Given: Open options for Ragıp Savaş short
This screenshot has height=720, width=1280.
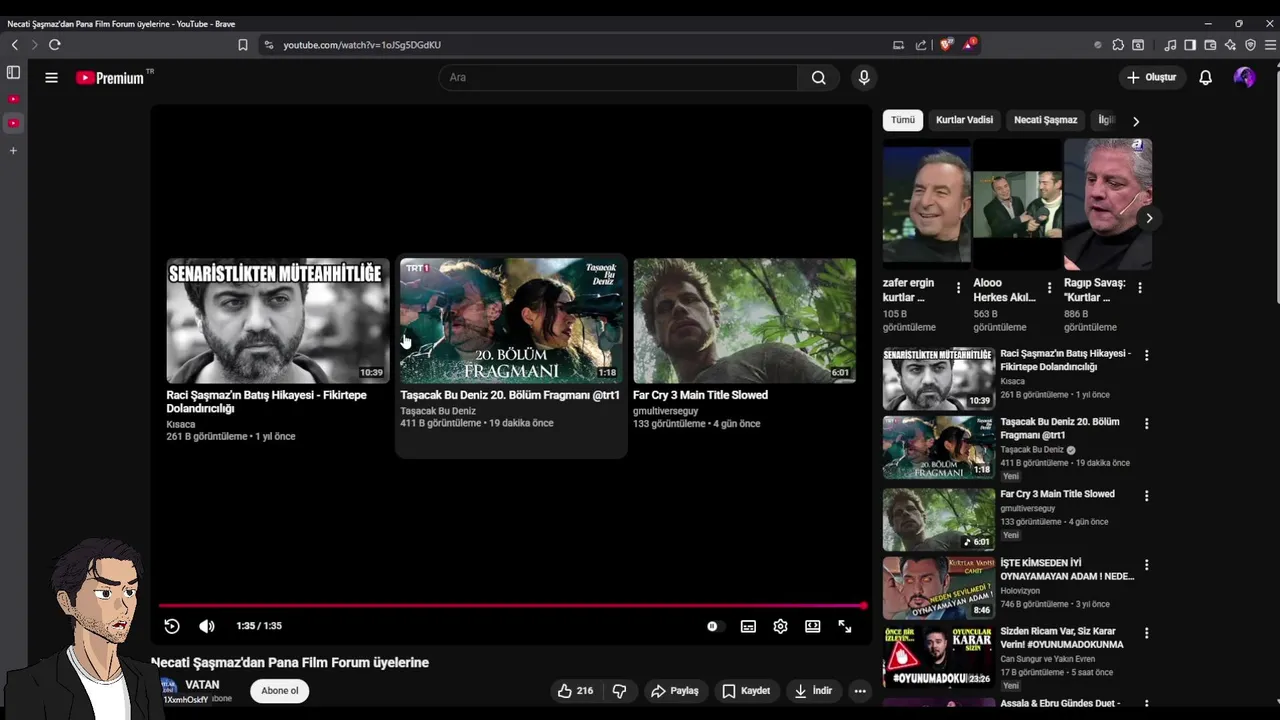Looking at the screenshot, I should coord(1140,288).
